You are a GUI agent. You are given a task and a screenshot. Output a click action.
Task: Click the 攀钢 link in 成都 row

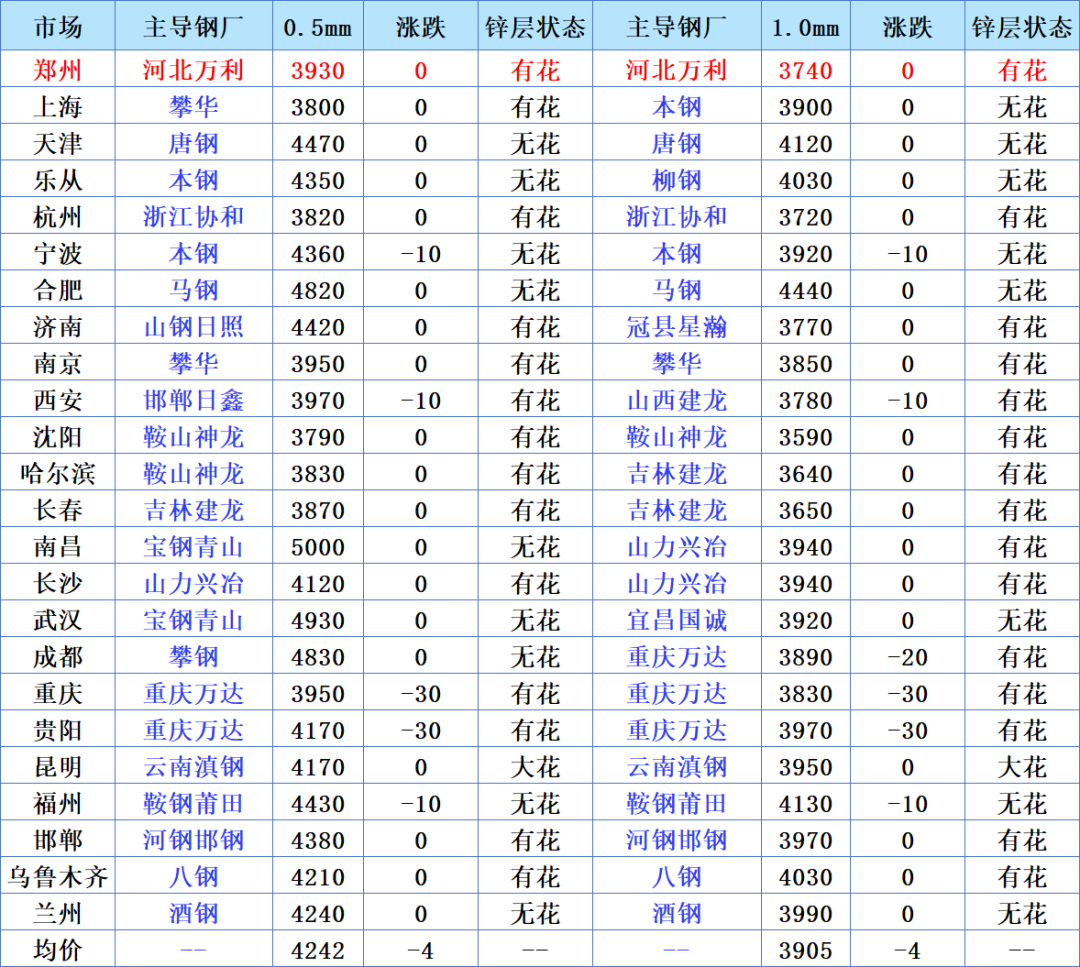tap(194, 657)
